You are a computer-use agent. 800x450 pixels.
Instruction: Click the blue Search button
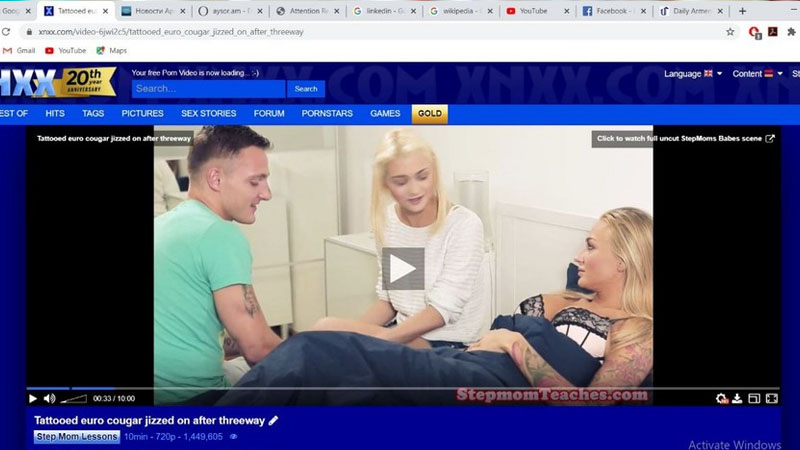pyautogui.click(x=306, y=89)
